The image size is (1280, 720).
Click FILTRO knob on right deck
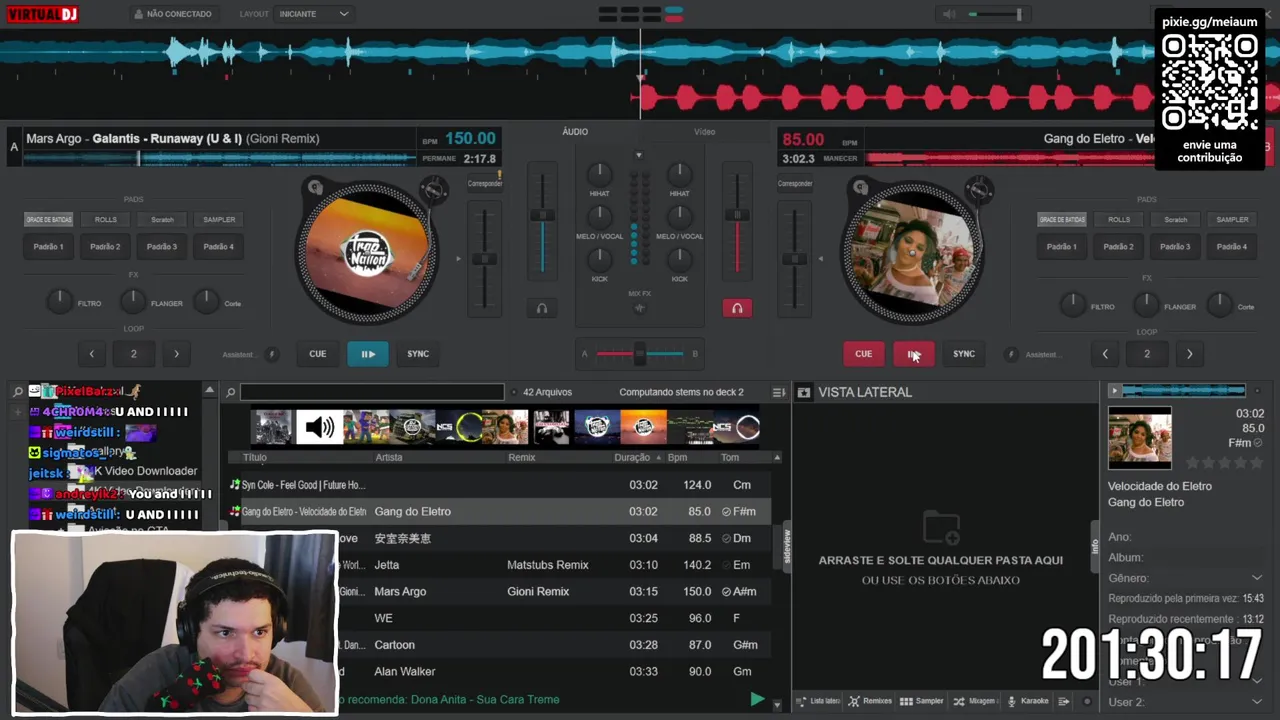[1072, 304]
